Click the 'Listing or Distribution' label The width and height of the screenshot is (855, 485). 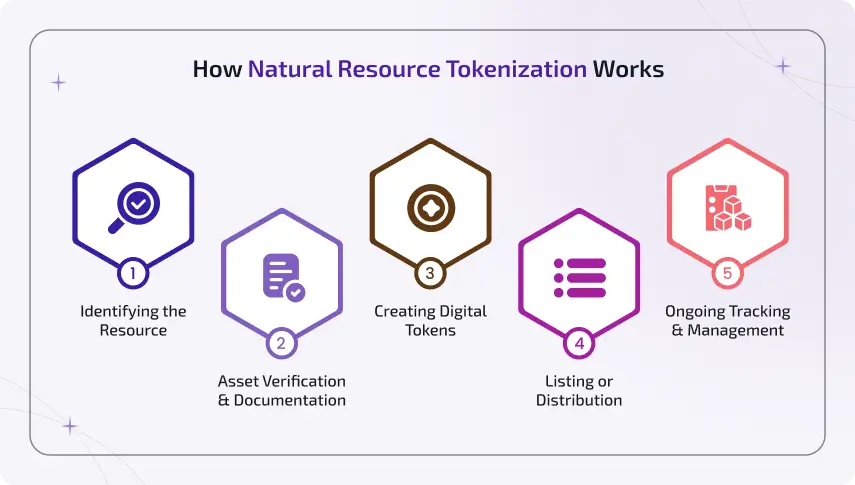[579, 390]
